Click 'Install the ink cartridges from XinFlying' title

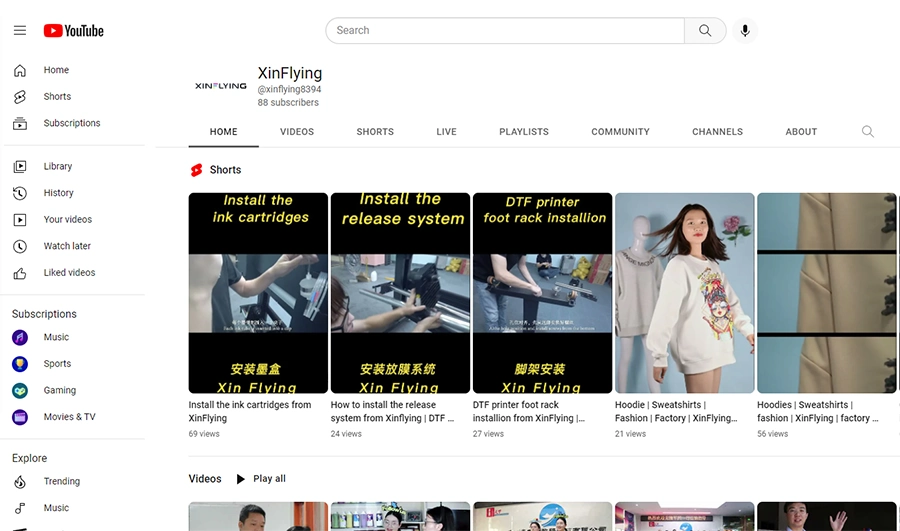(250, 412)
